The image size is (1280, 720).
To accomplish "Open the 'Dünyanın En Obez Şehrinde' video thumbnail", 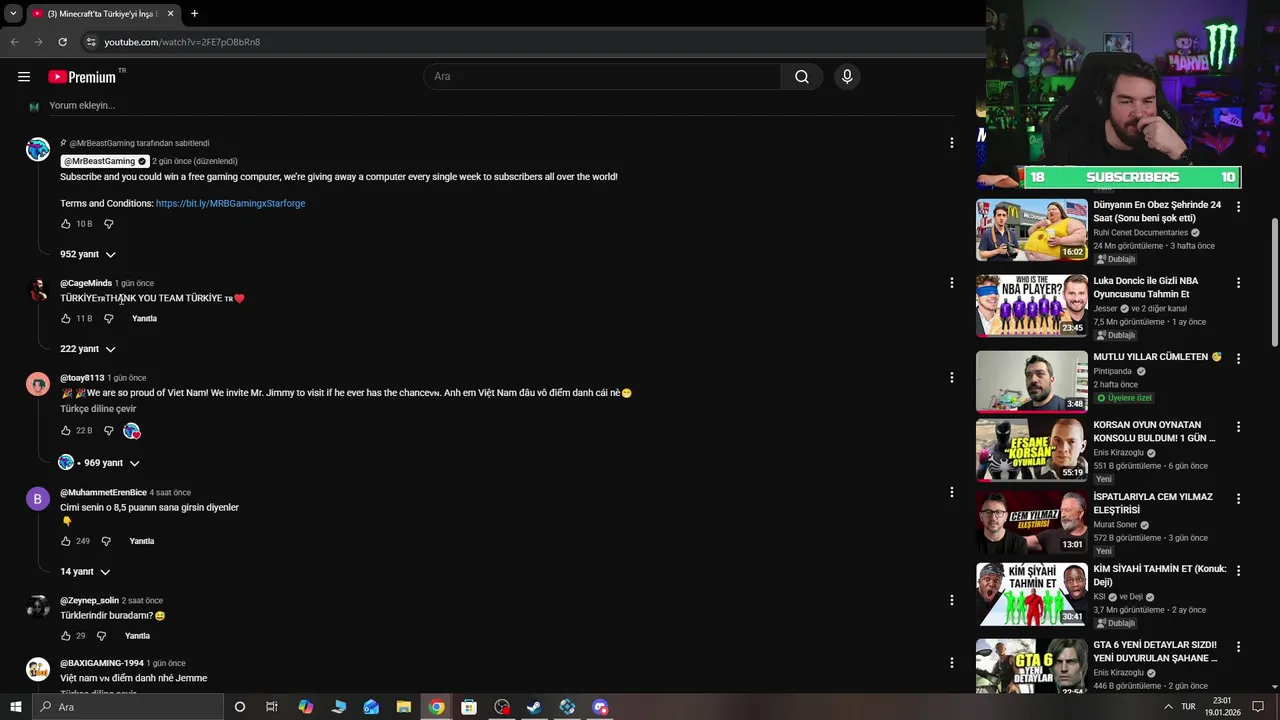I will [1032, 229].
